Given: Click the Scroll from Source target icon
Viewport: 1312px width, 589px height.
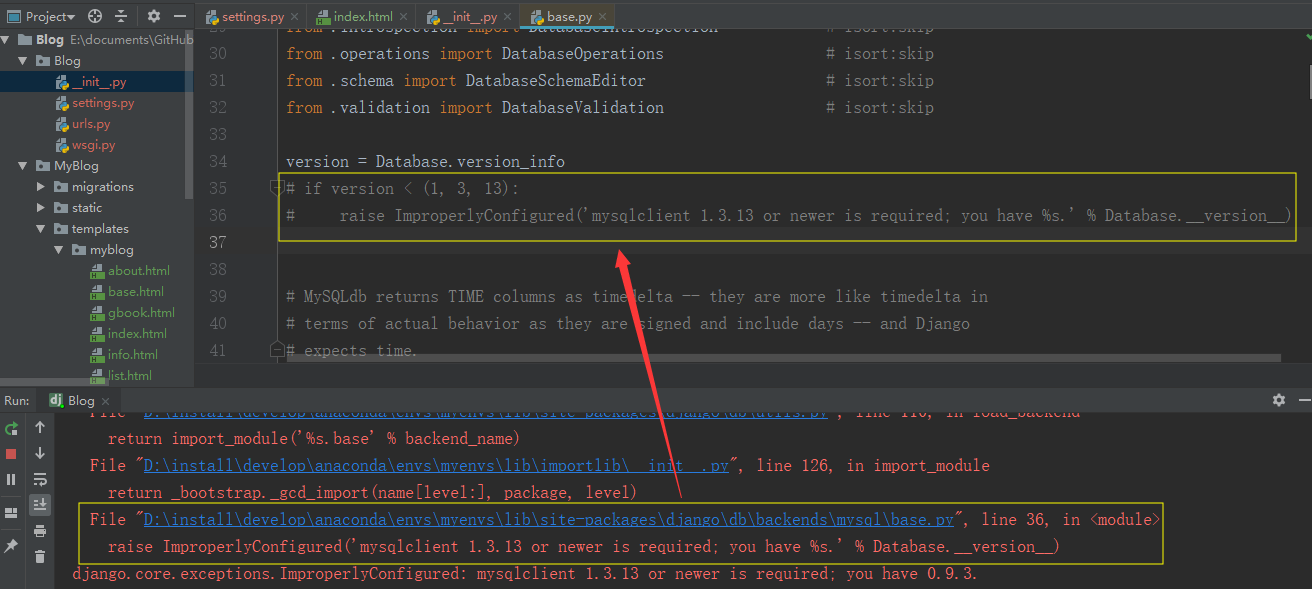Looking at the screenshot, I should (x=95, y=16).
